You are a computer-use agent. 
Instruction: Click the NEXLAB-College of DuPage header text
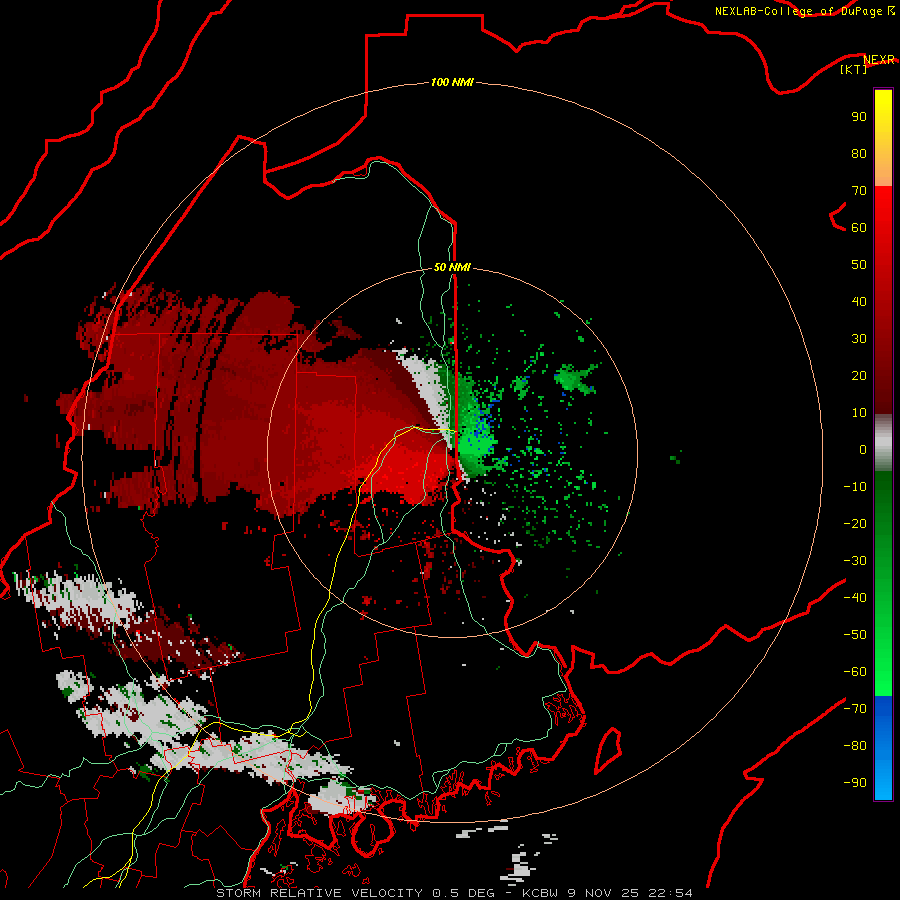point(804,11)
